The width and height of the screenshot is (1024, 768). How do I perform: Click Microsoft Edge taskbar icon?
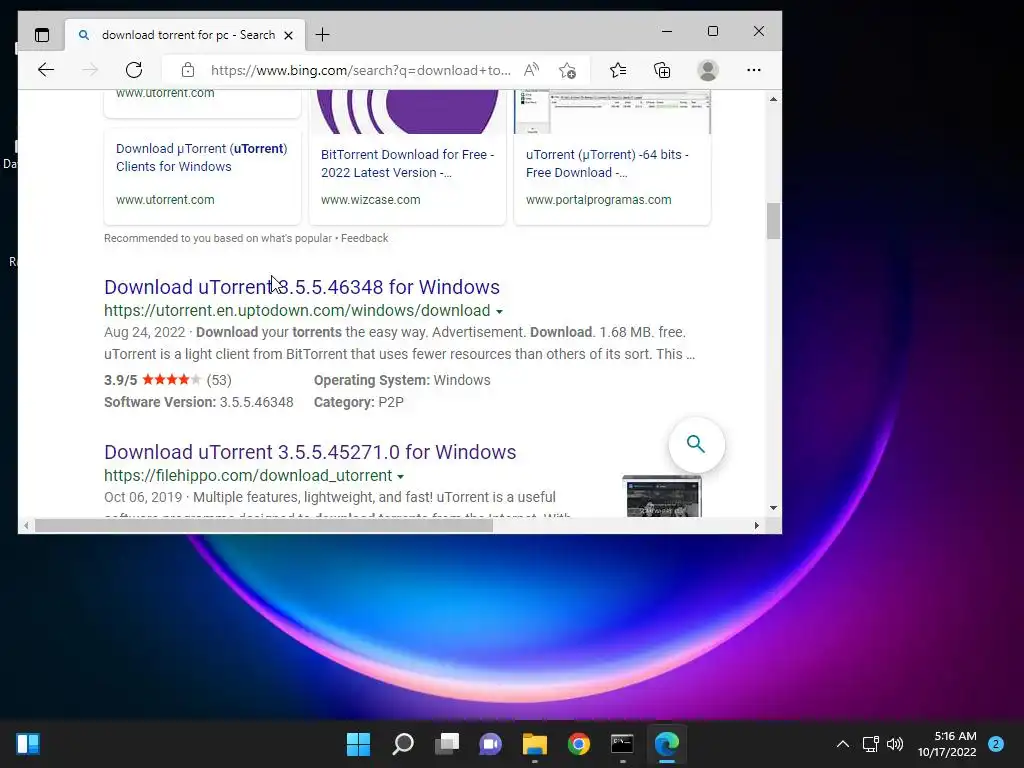[x=667, y=744]
